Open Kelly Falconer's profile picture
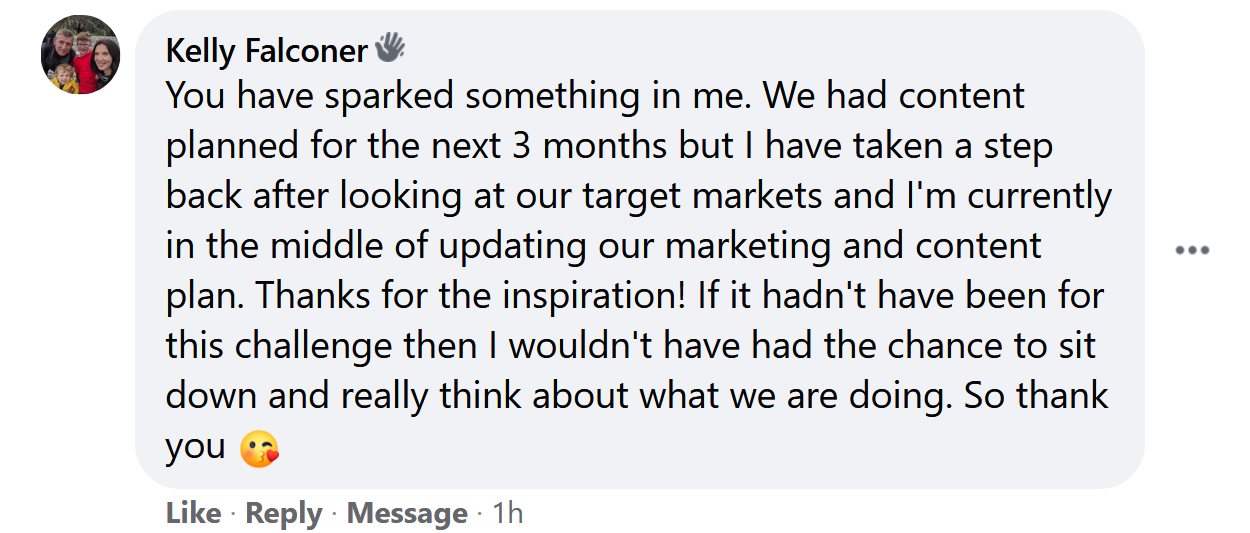Viewport: 1250px width, 533px height. pyautogui.click(x=80, y=55)
